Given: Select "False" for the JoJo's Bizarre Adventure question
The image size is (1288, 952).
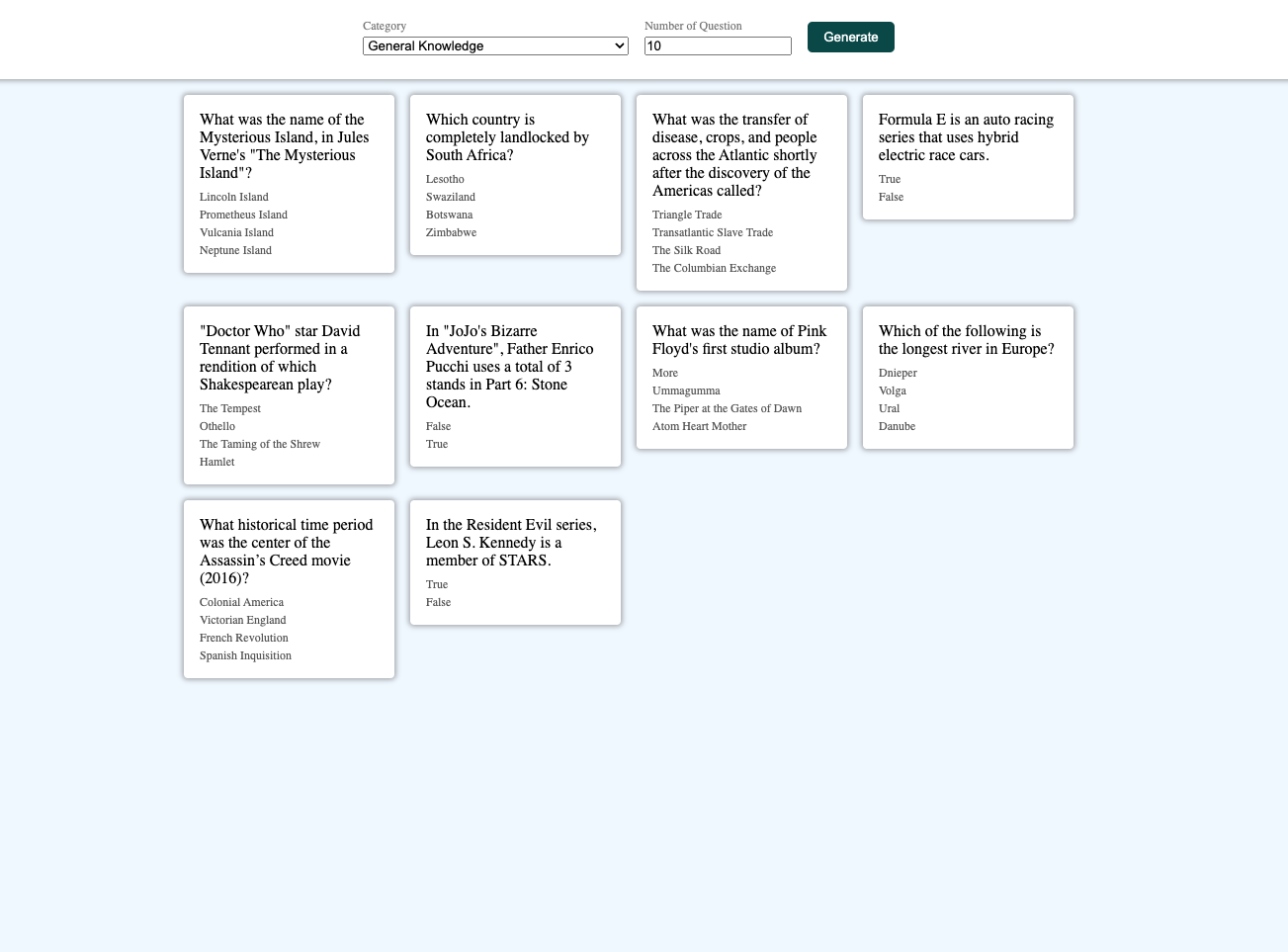Looking at the screenshot, I should click(x=438, y=426).
